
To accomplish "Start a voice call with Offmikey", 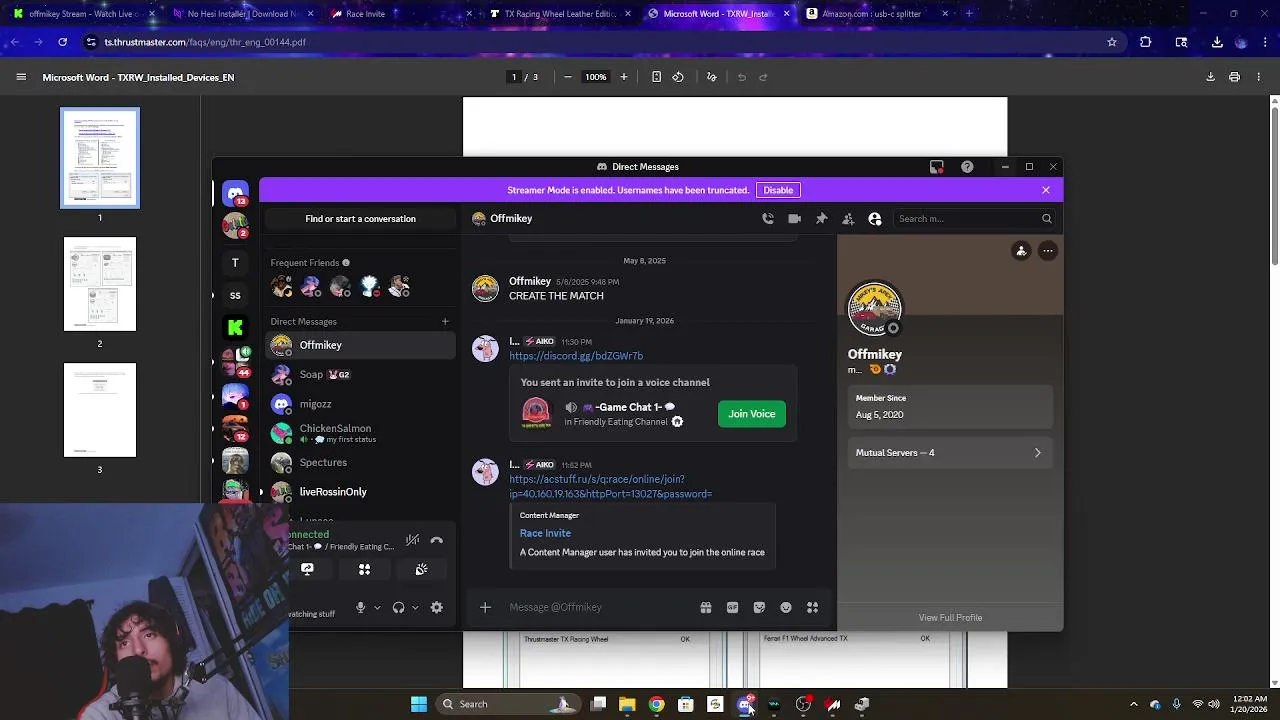I will (768, 218).
